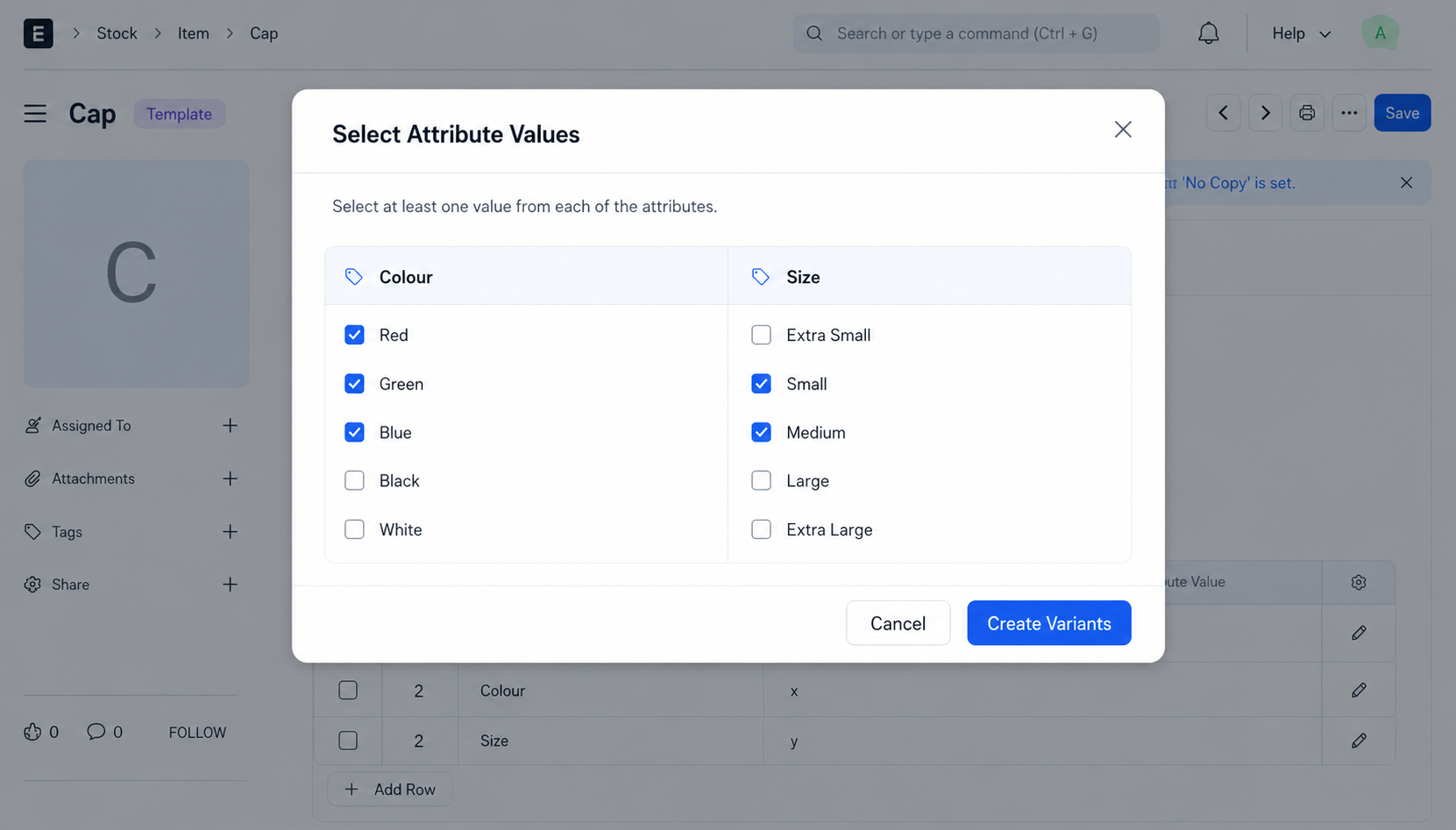Edit the Colour row pencil icon
Viewport: 1456px width, 830px height.
(1359, 691)
